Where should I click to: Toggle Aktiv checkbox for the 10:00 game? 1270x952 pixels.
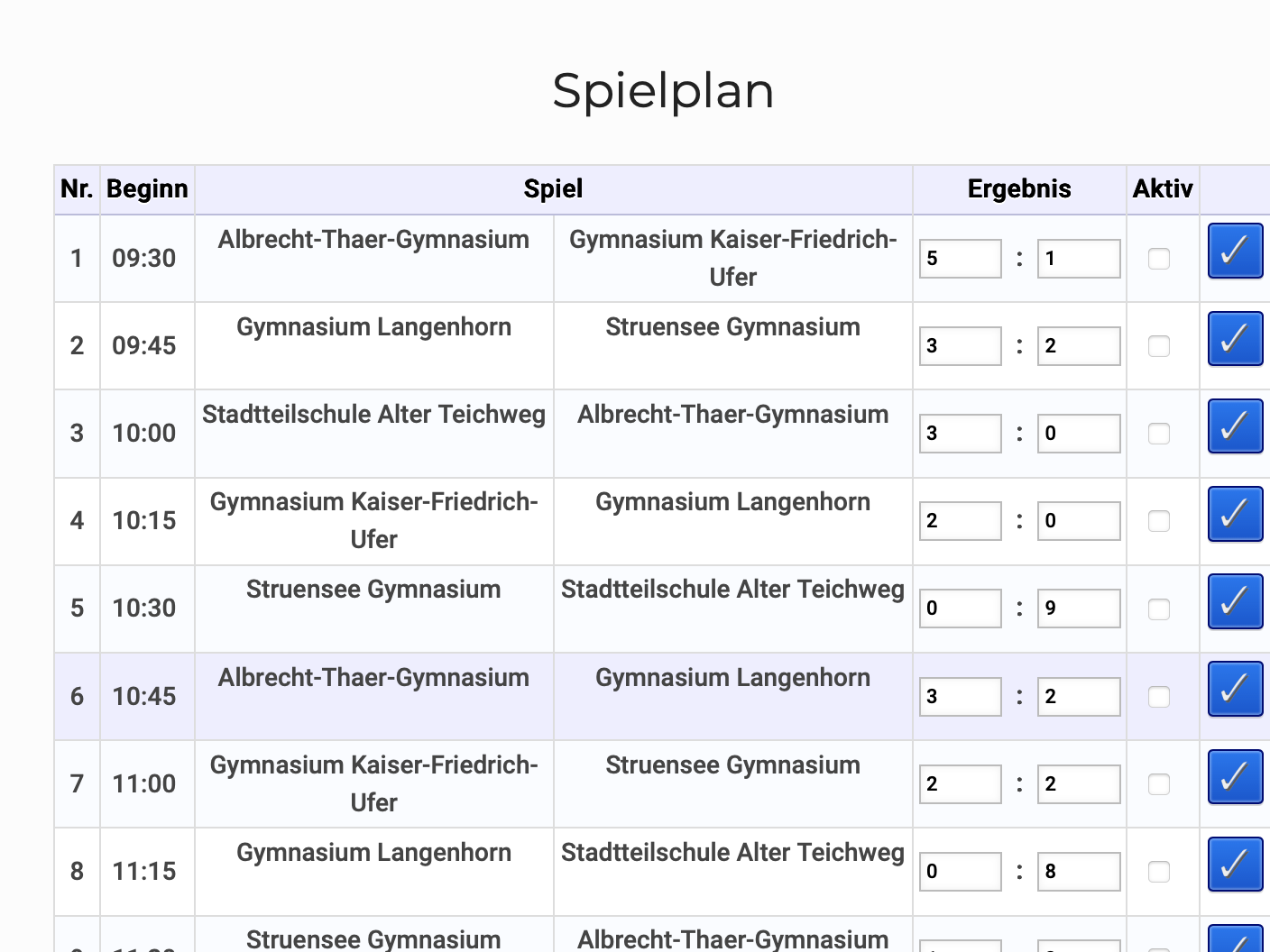pos(1159,434)
